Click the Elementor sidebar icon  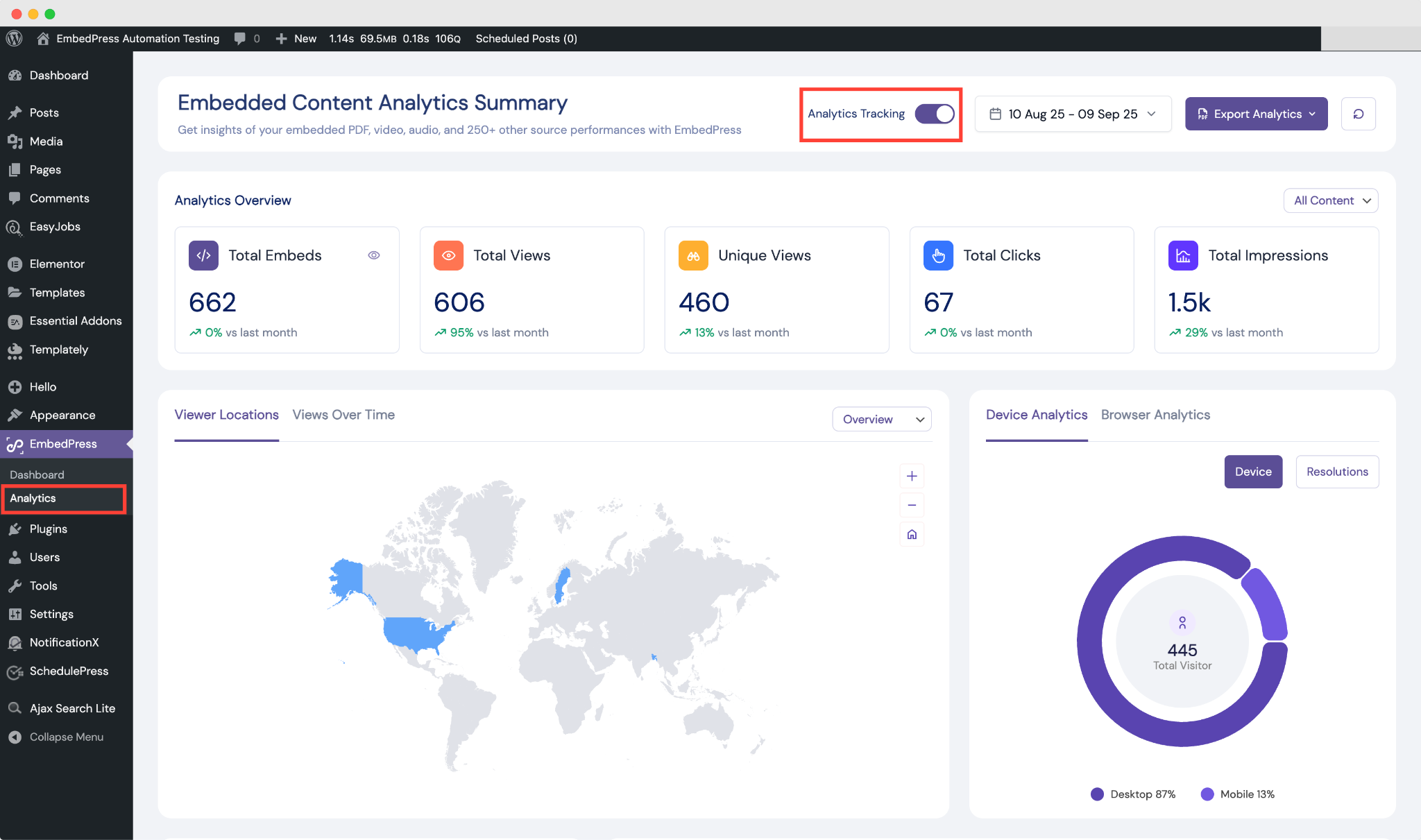click(15, 264)
